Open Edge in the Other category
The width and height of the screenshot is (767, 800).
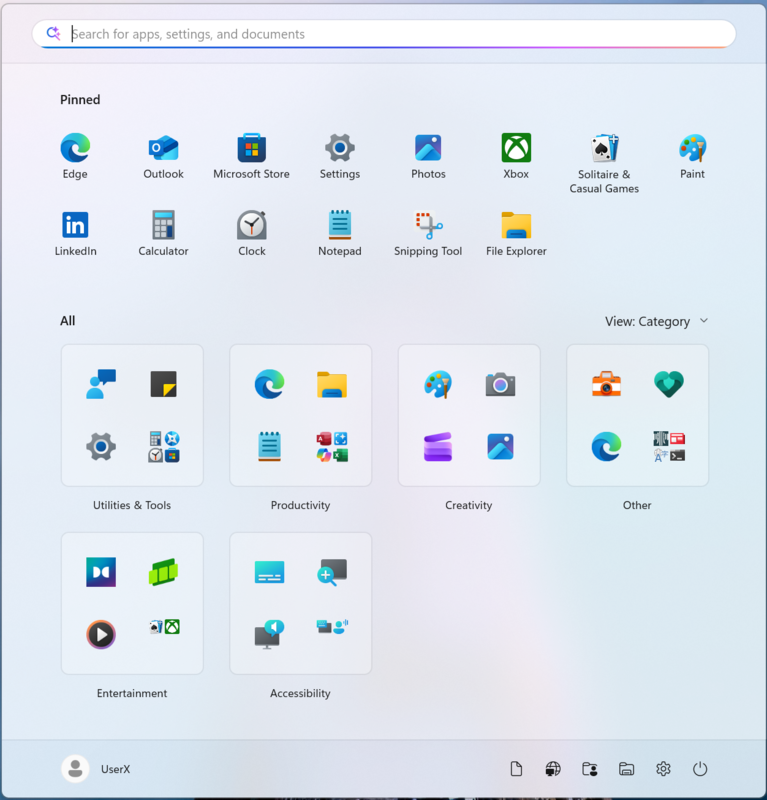point(606,446)
